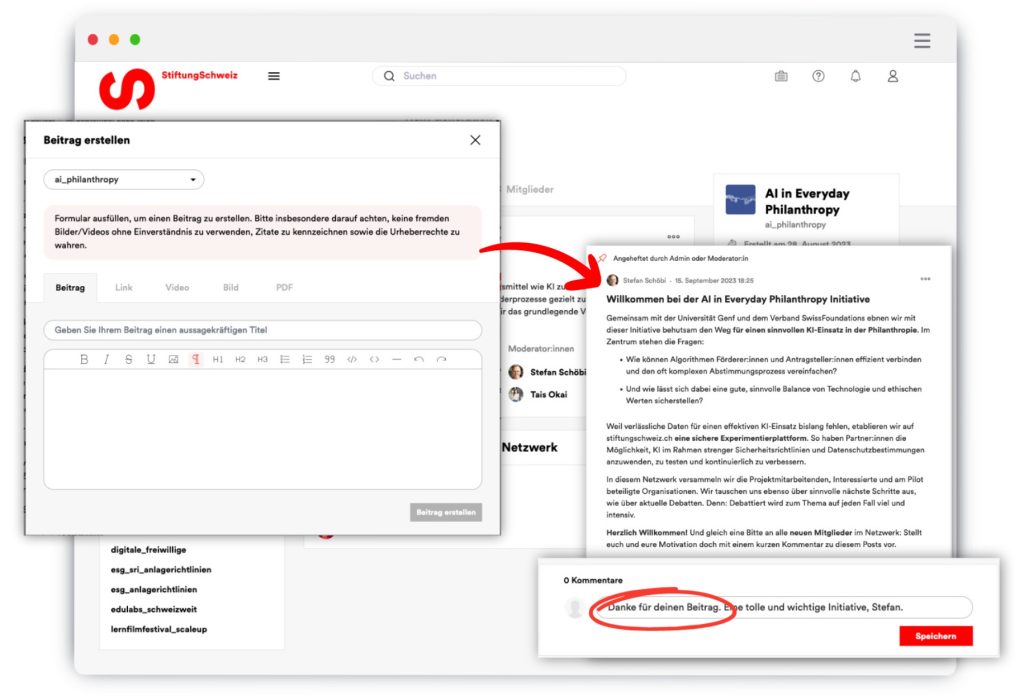Toggle bold formatting in the editor toolbar
1024x700 pixels.
pos(84,359)
